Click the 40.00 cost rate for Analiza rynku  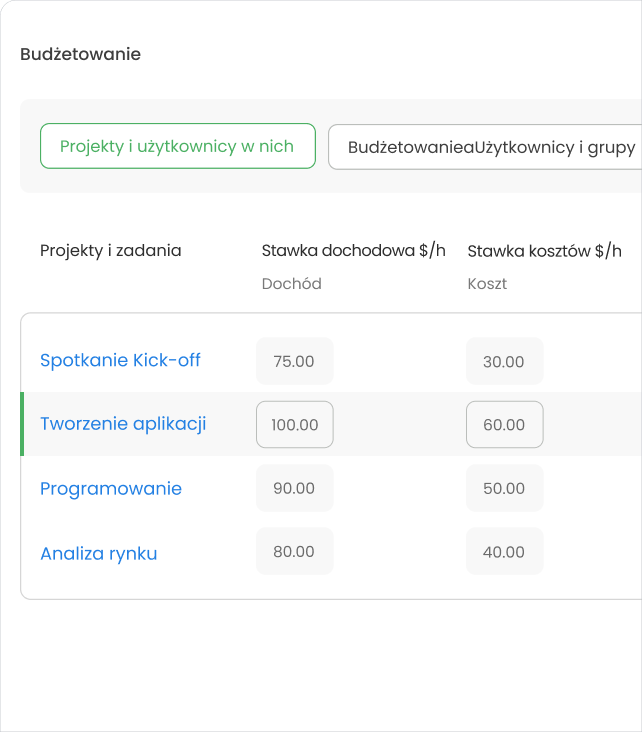(x=504, y=551)
